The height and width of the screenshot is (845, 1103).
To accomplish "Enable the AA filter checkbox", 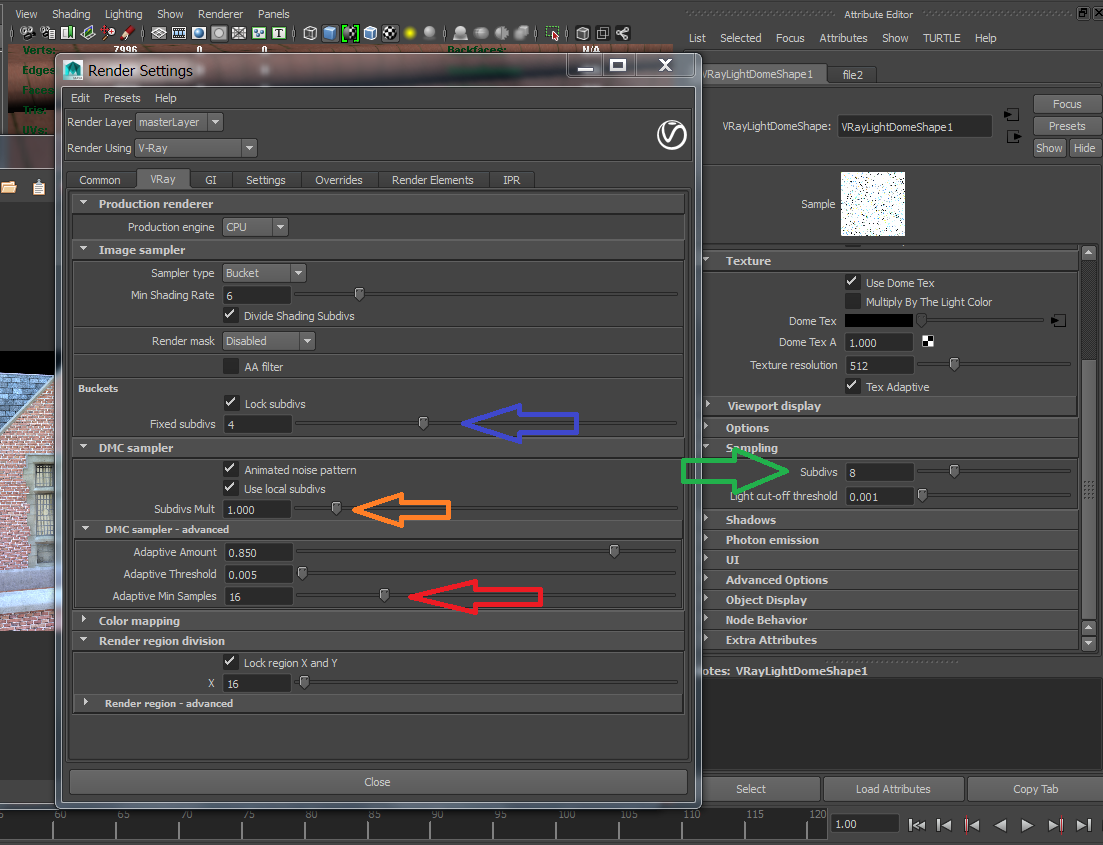I will (231, 367).
